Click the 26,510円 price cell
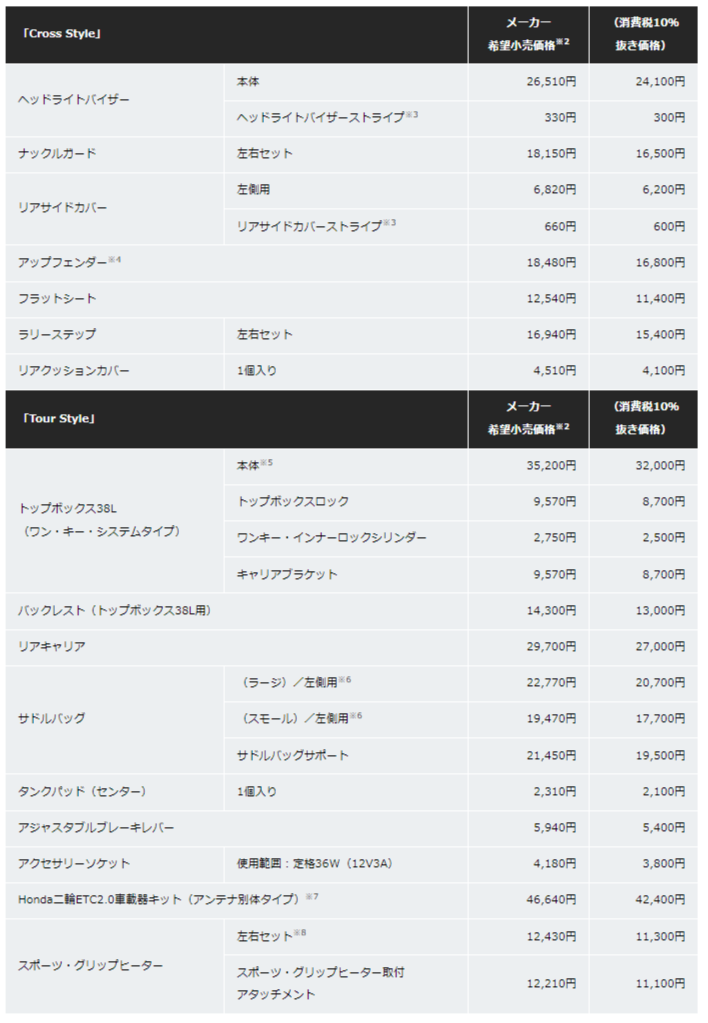This screenshot has height=1023, width=708. tap(550, 81)
